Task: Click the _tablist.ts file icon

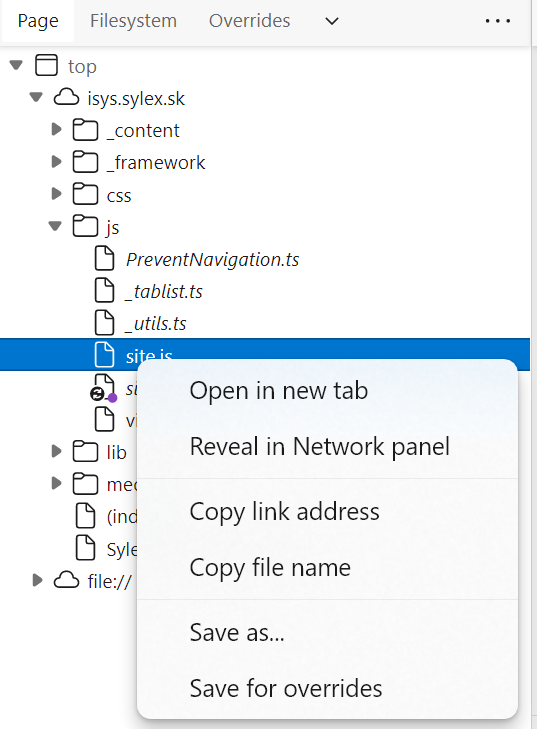Action: click(x=105, y=291)
